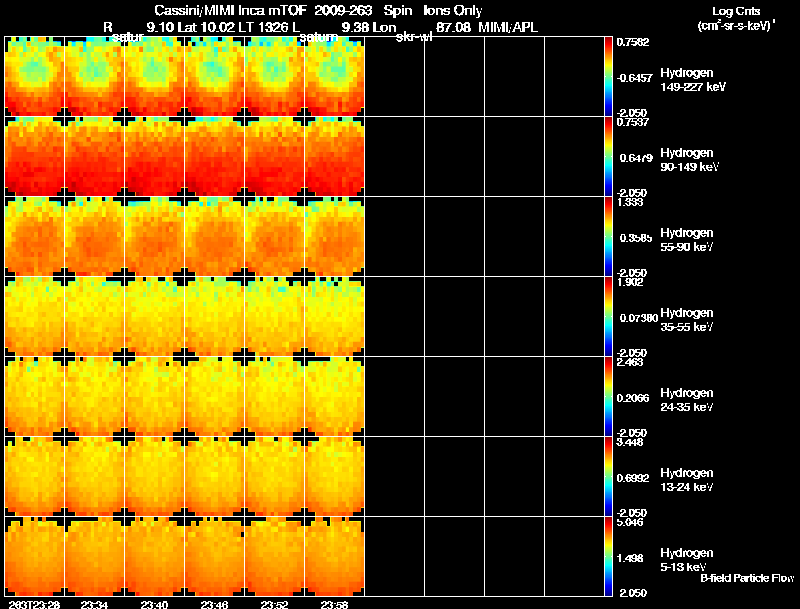Image resolution: width=800 pixels, height=609 pixels.
Task: Select the 35-55 keV image at 23:46
Action: tap(214, 317)
